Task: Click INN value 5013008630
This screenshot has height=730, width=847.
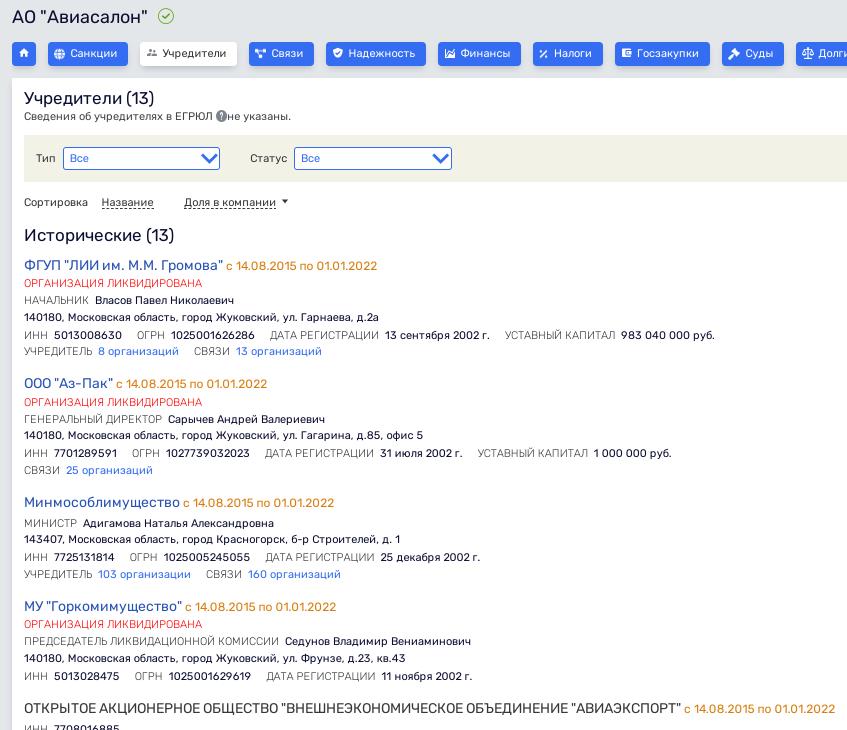Action: (x=88, y=335)
